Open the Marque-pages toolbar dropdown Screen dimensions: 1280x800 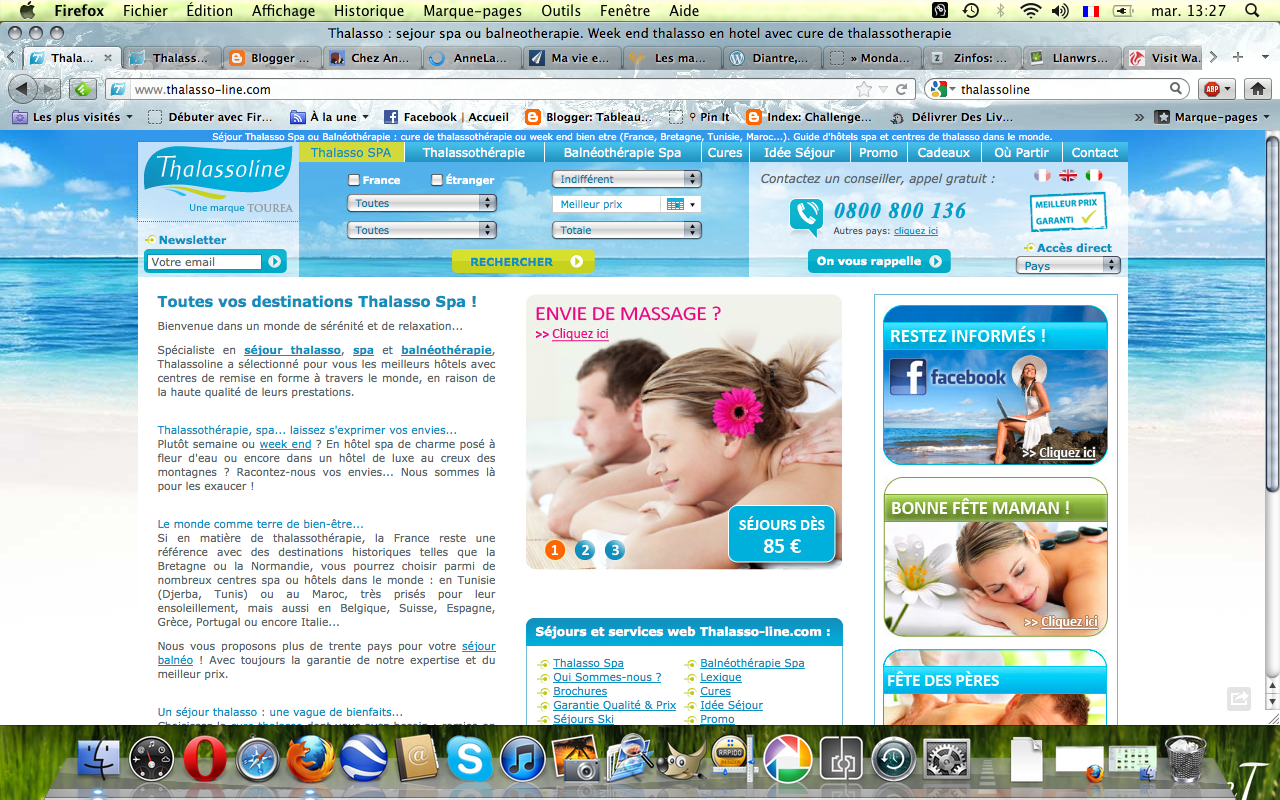[x=1213, y=117]
